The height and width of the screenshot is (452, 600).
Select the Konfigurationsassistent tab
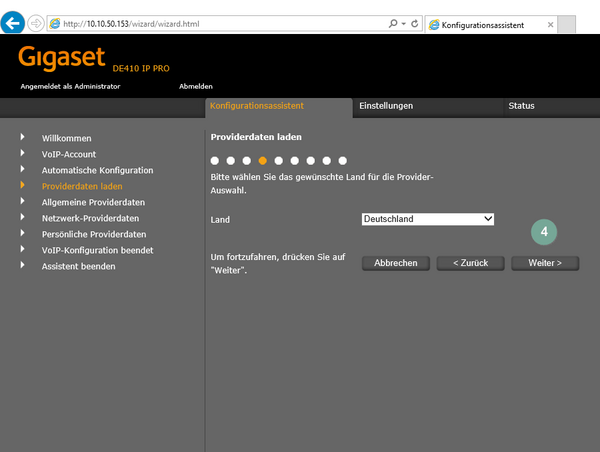click(x=257, y=106)
